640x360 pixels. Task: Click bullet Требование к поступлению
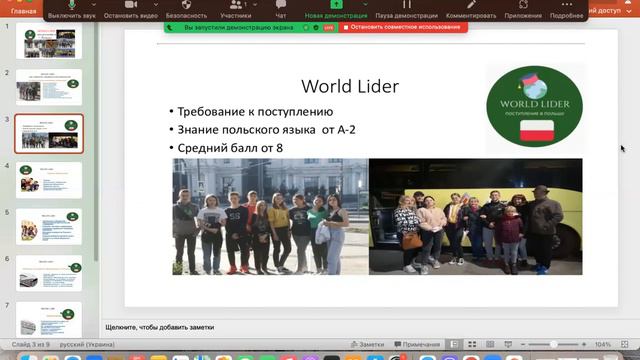click(255, 111)
